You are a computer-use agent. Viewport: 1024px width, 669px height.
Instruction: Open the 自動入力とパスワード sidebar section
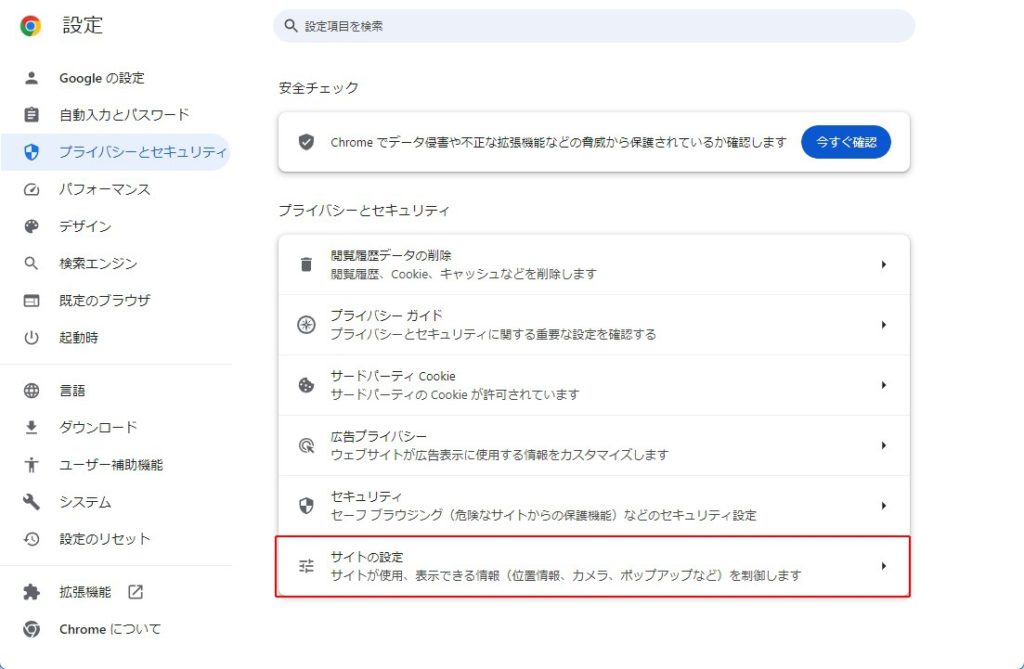123,115
